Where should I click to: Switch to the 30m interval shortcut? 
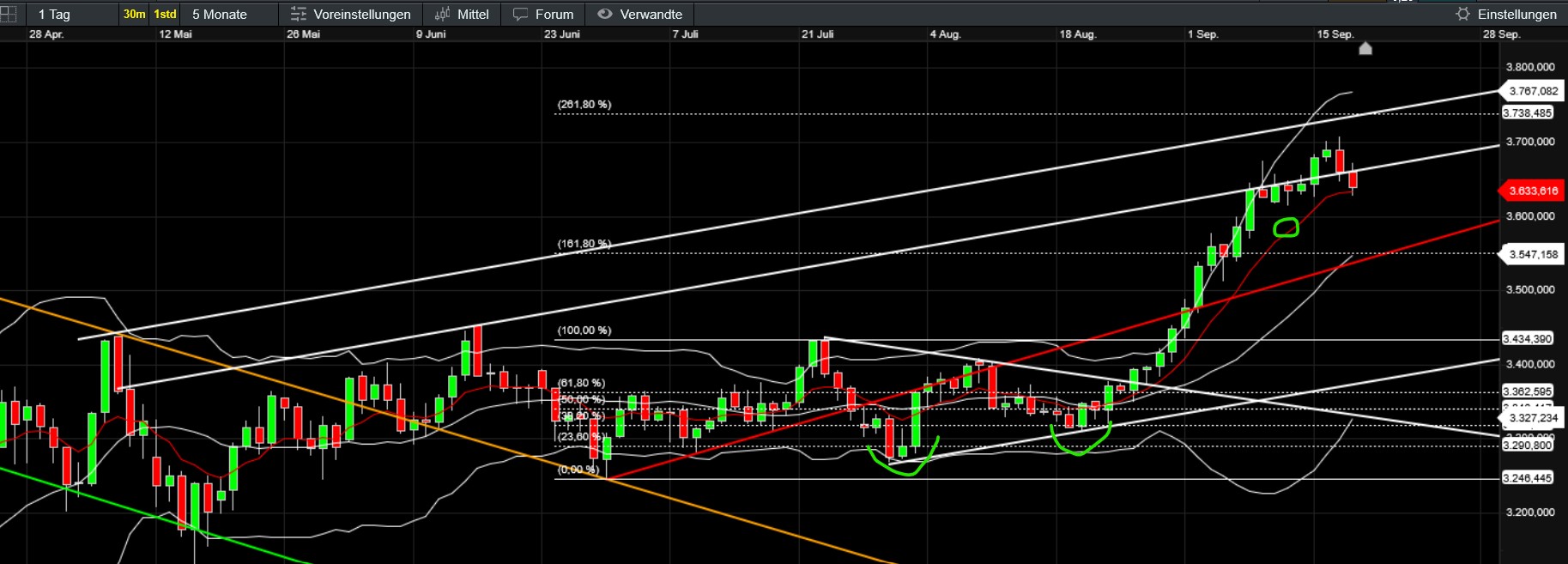(x=134, y=15)
